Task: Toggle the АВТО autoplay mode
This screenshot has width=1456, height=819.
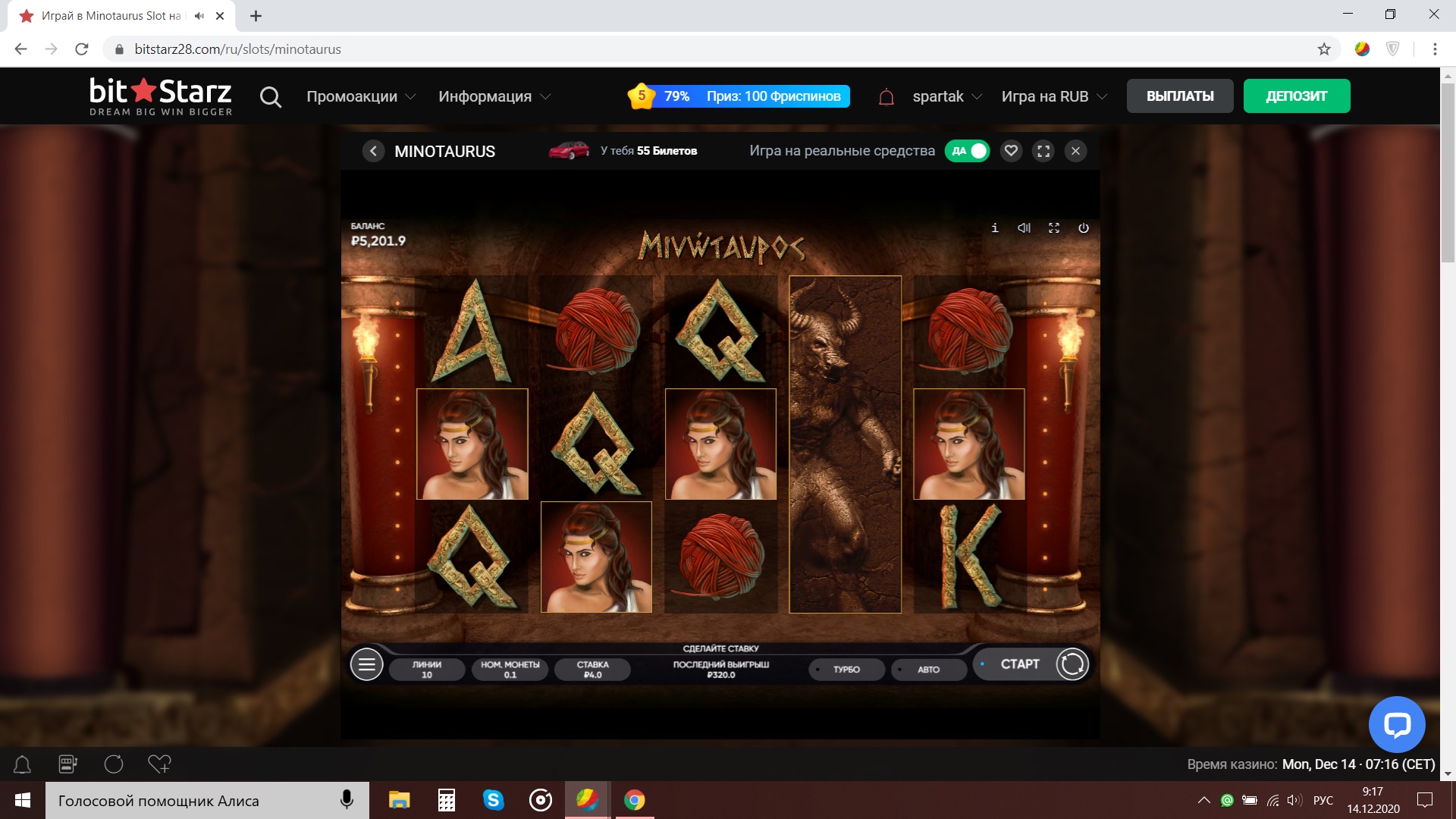Action: point(928,670)
